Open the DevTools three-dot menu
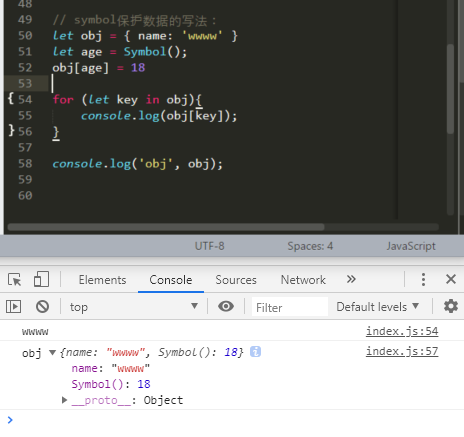 pos(423,279)
